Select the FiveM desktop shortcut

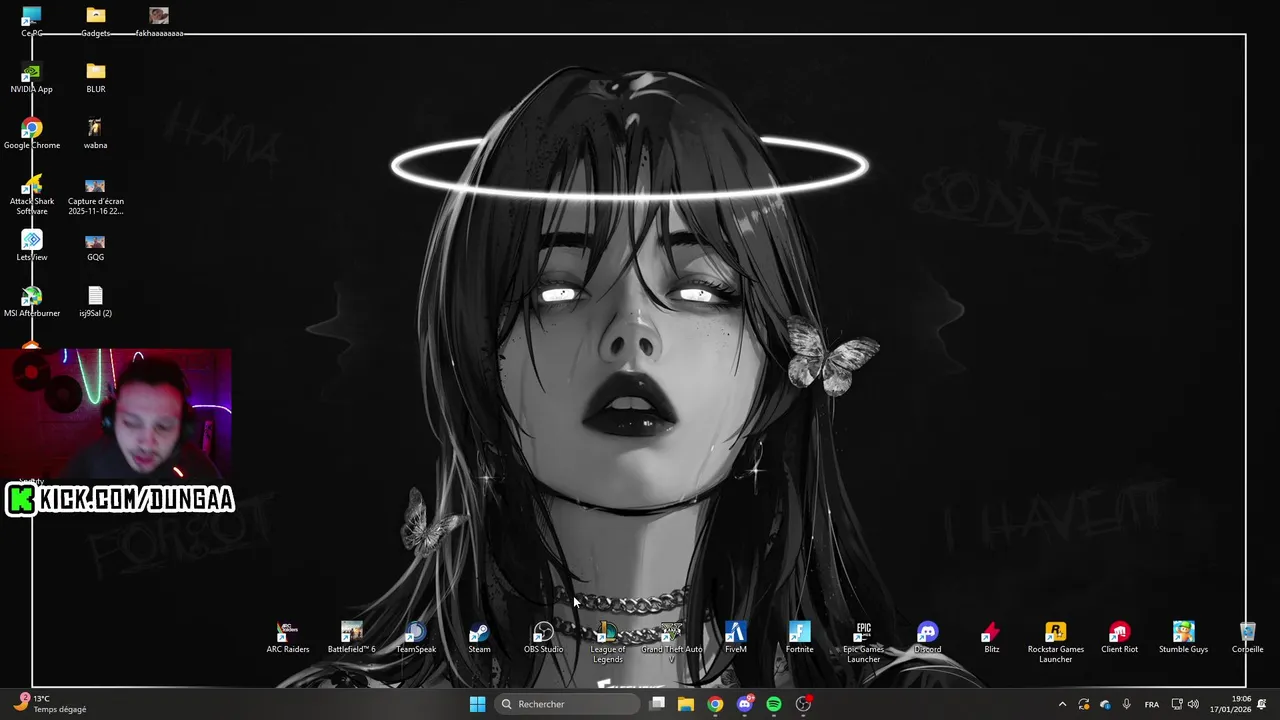(736, 638)
